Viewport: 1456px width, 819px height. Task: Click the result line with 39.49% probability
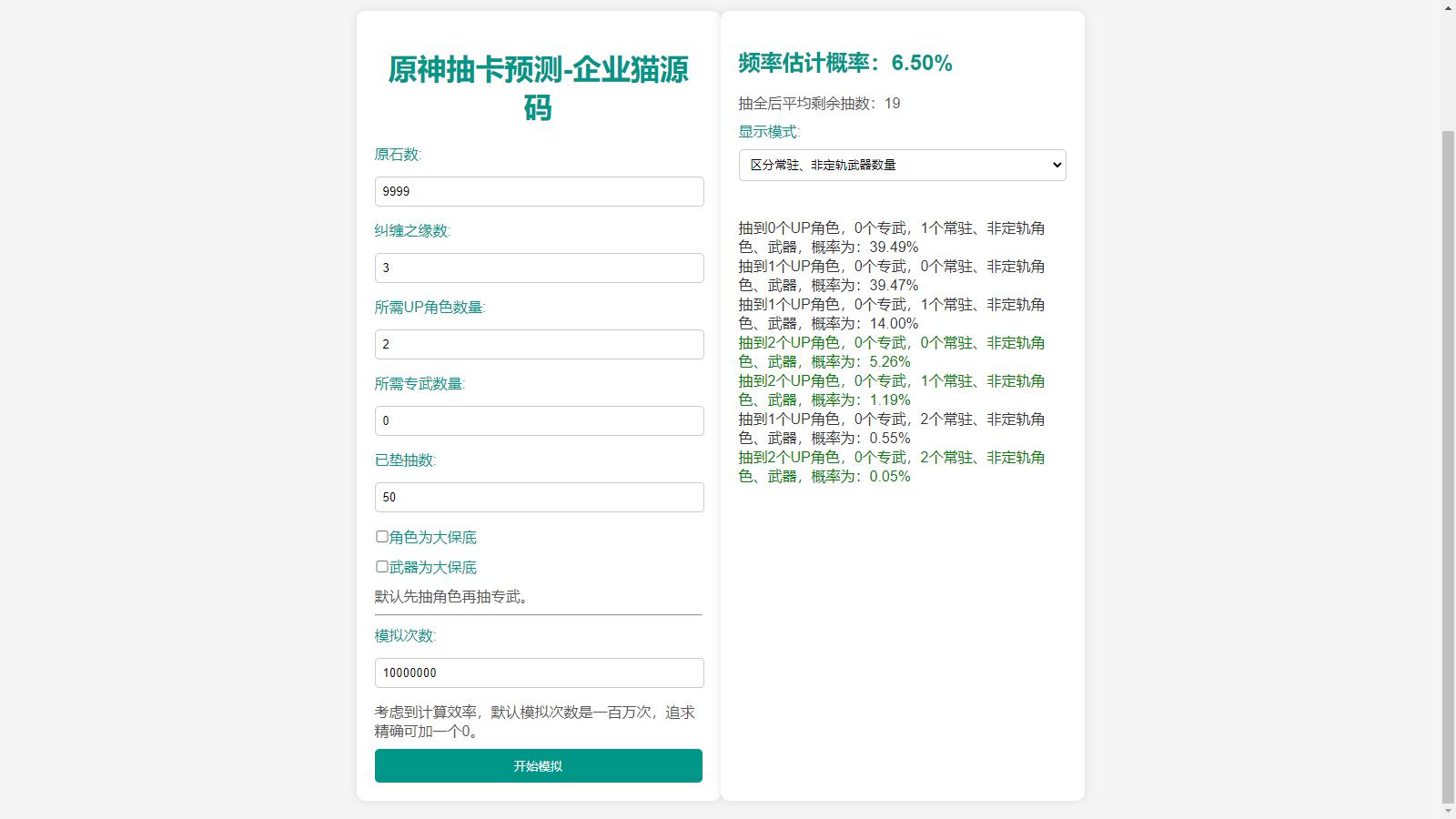(x=892, y=238)
